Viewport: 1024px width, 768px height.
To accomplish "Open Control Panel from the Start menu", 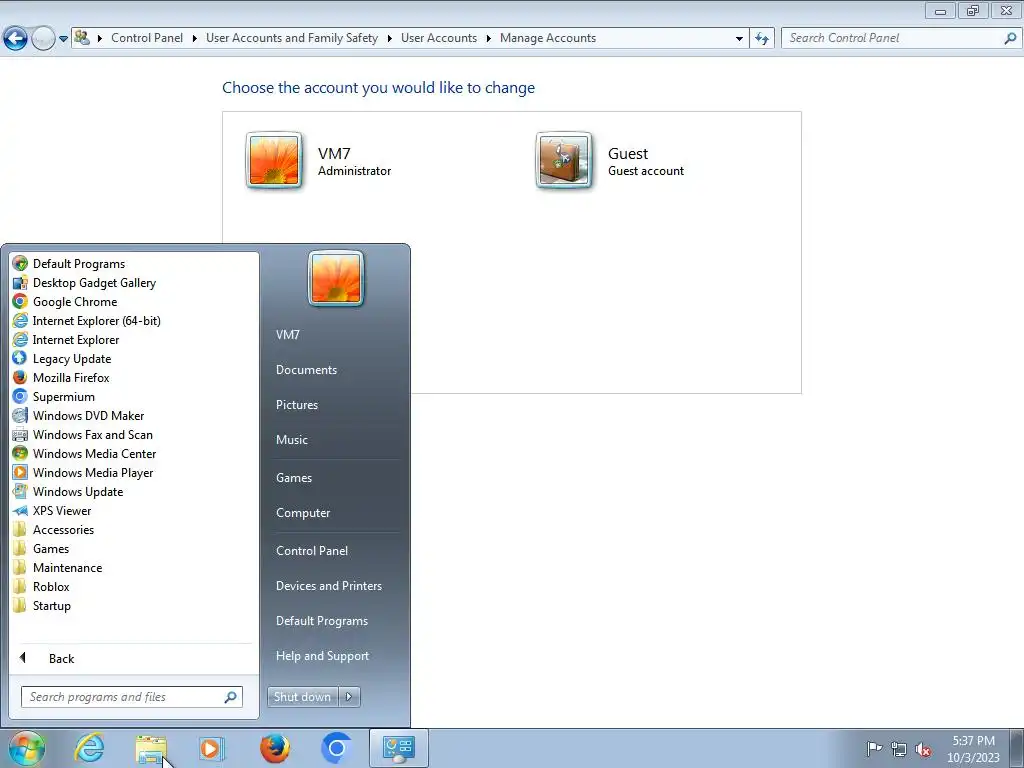I will click(x=312, y=551).
